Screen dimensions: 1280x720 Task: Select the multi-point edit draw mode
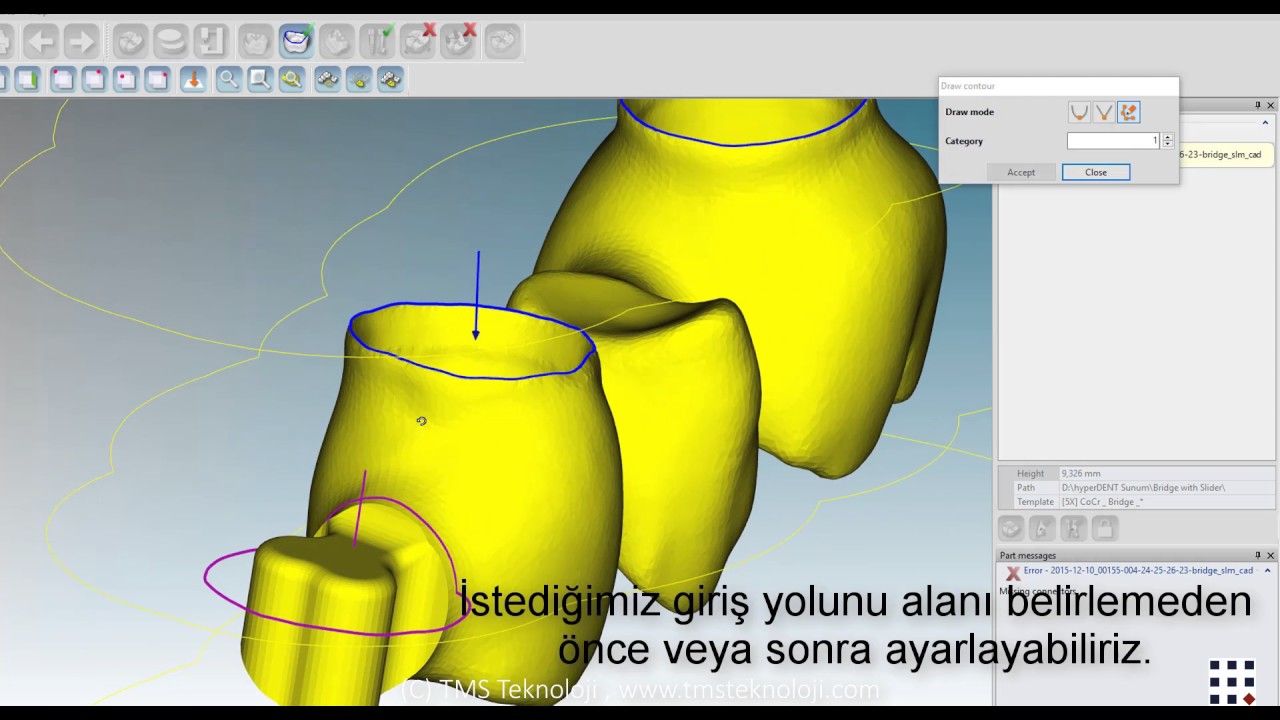click(1128, 112)
